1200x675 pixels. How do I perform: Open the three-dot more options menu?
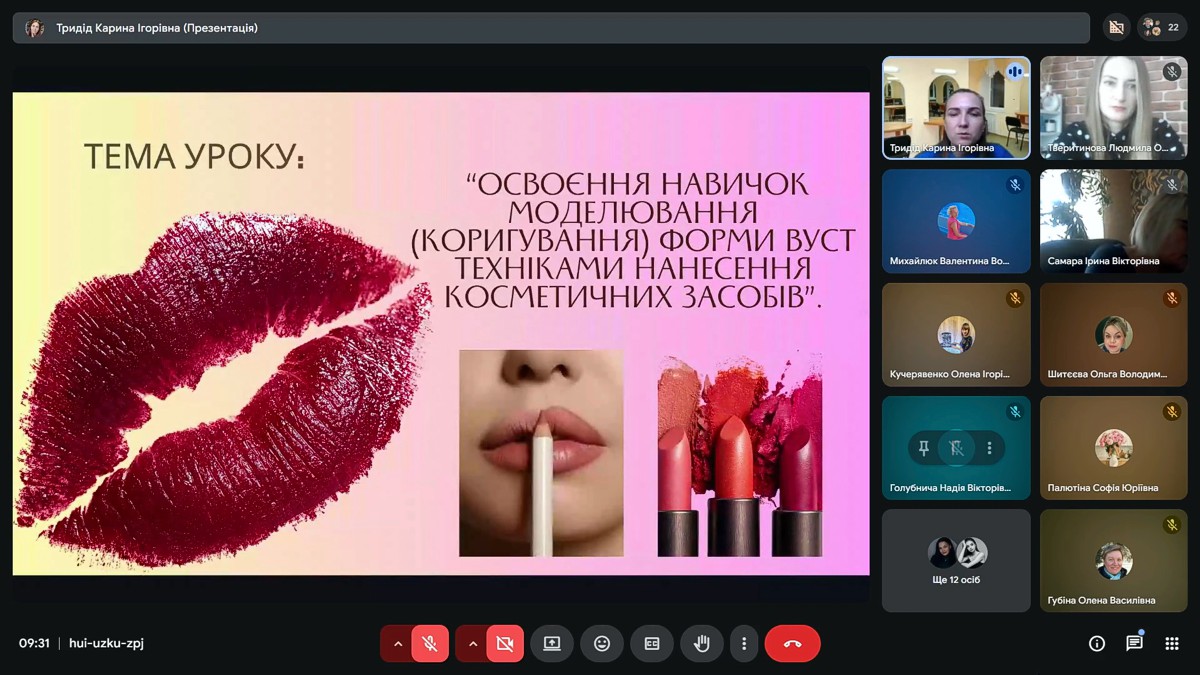(743, 644)
